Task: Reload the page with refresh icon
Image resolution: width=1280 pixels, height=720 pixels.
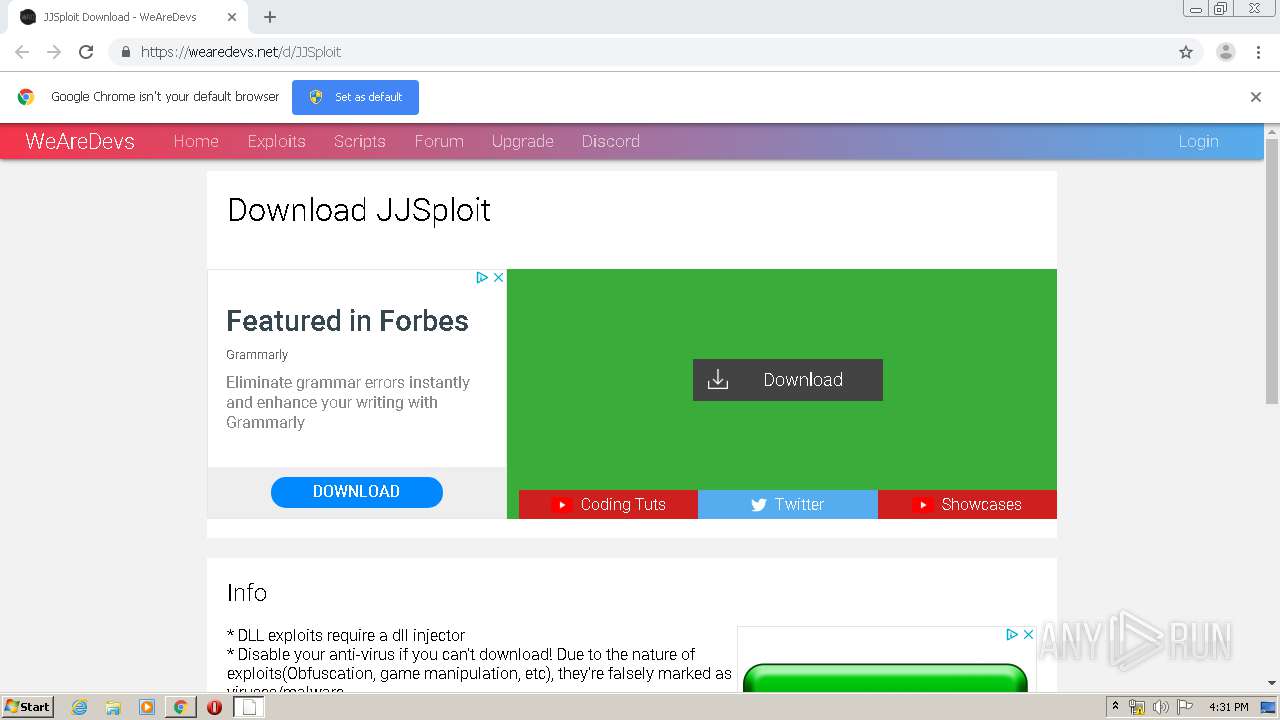Action: tap(86, 52)
